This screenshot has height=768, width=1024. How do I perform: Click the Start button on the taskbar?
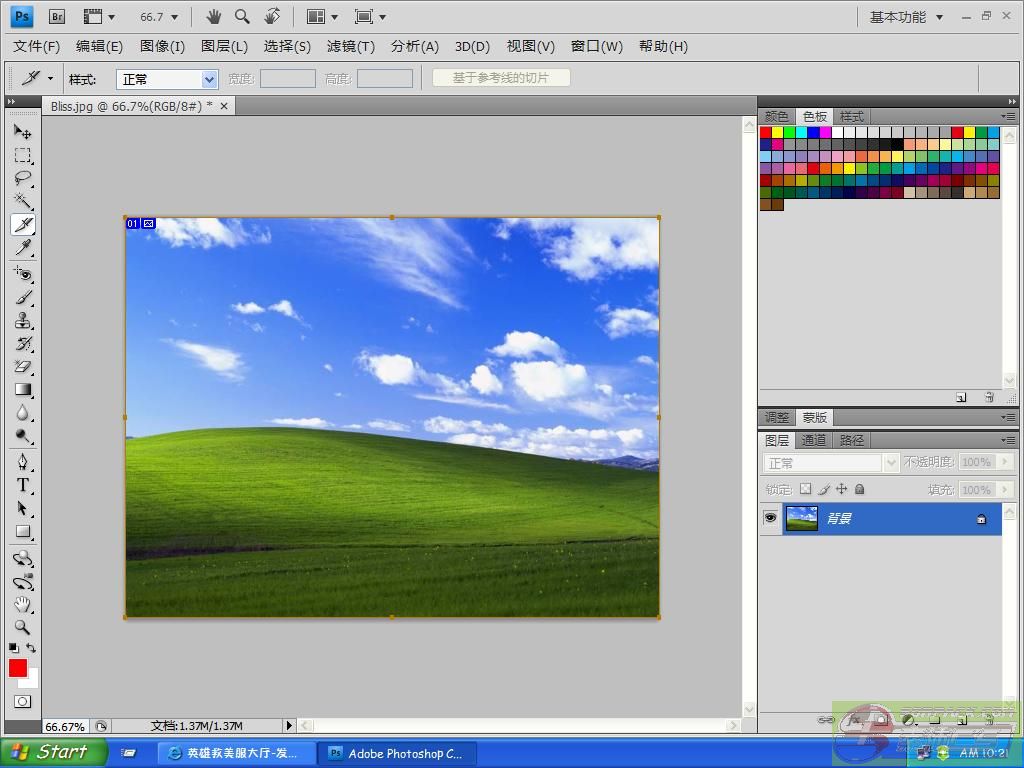coord(54,752)
